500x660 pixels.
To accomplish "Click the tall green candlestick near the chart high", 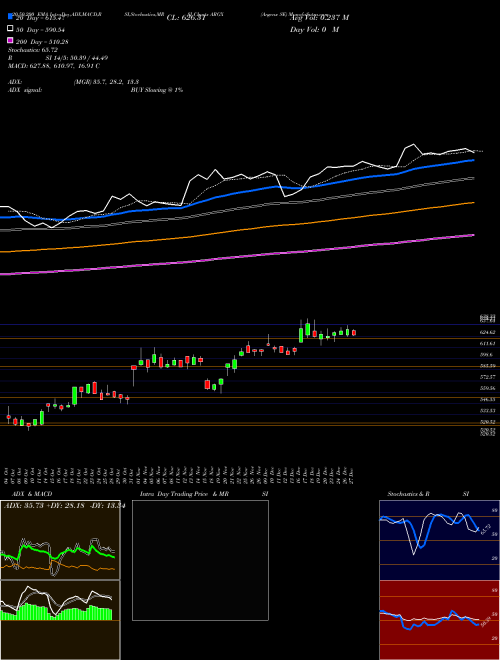I will tap(301, 334).
